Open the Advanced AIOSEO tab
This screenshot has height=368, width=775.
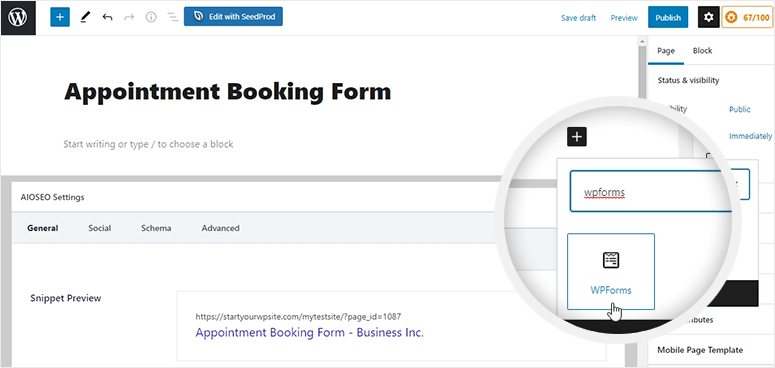(220, 228)
